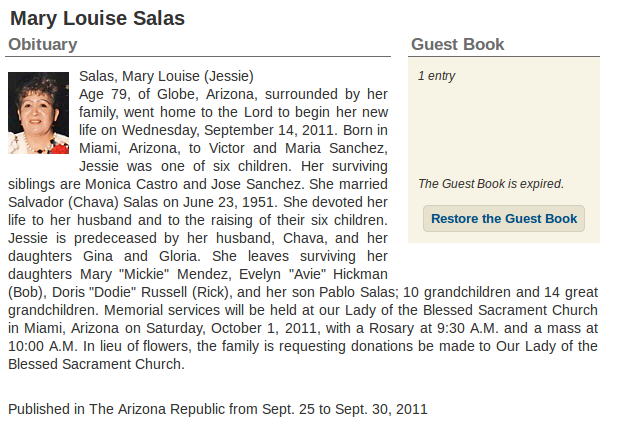Click the date September 14, 2011 in obituary
The image size is (619, 435).
(x=272, y=130)
